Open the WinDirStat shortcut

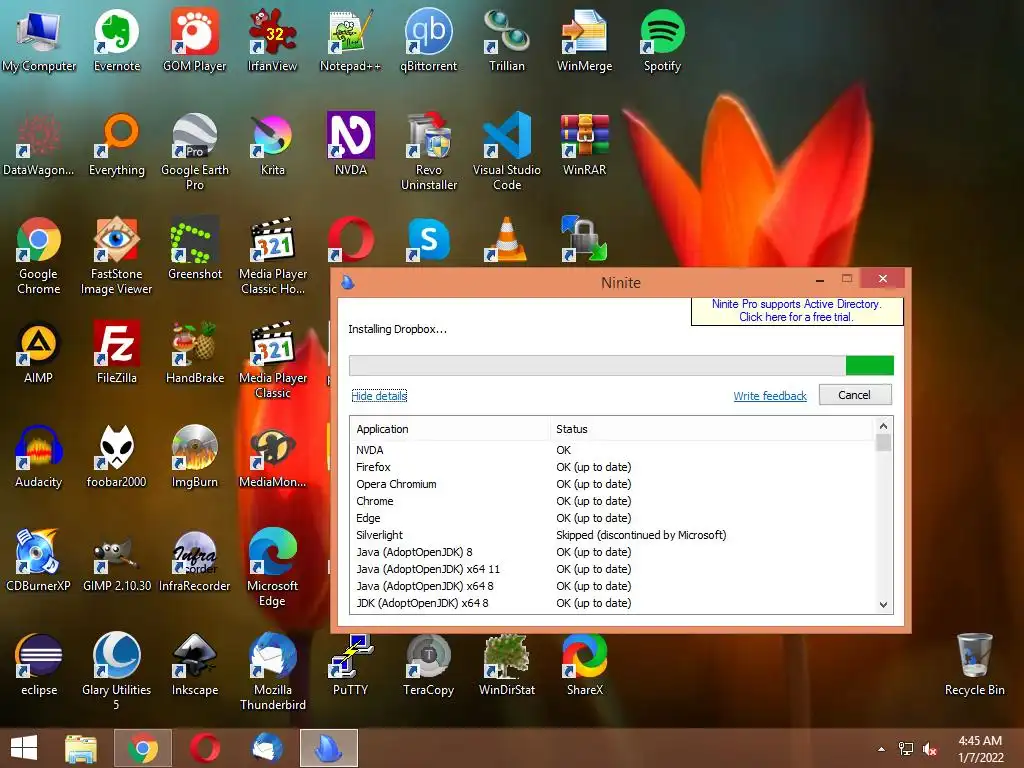click(507, 666)
